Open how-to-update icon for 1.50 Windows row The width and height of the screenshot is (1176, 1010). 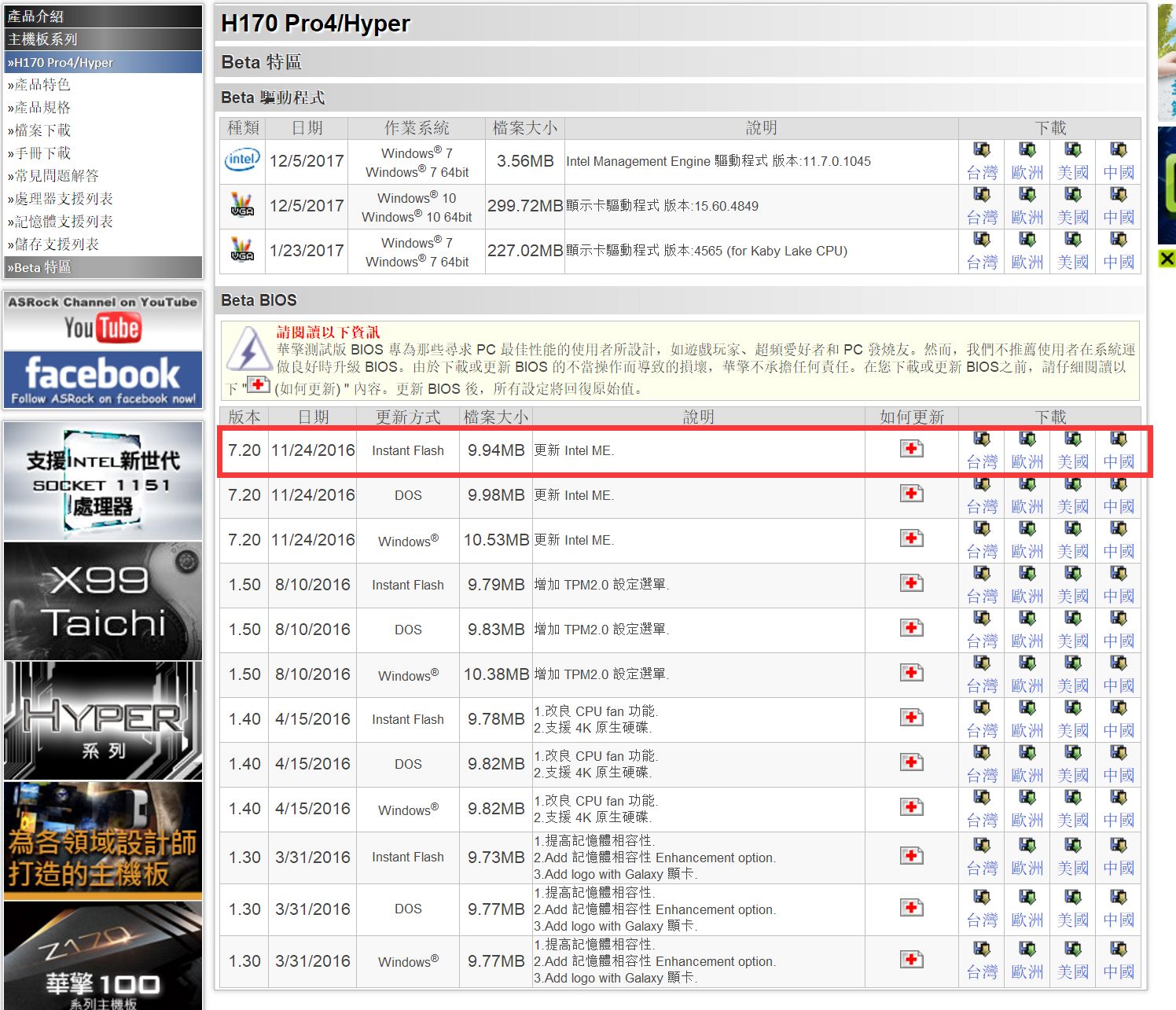point(912,673)
